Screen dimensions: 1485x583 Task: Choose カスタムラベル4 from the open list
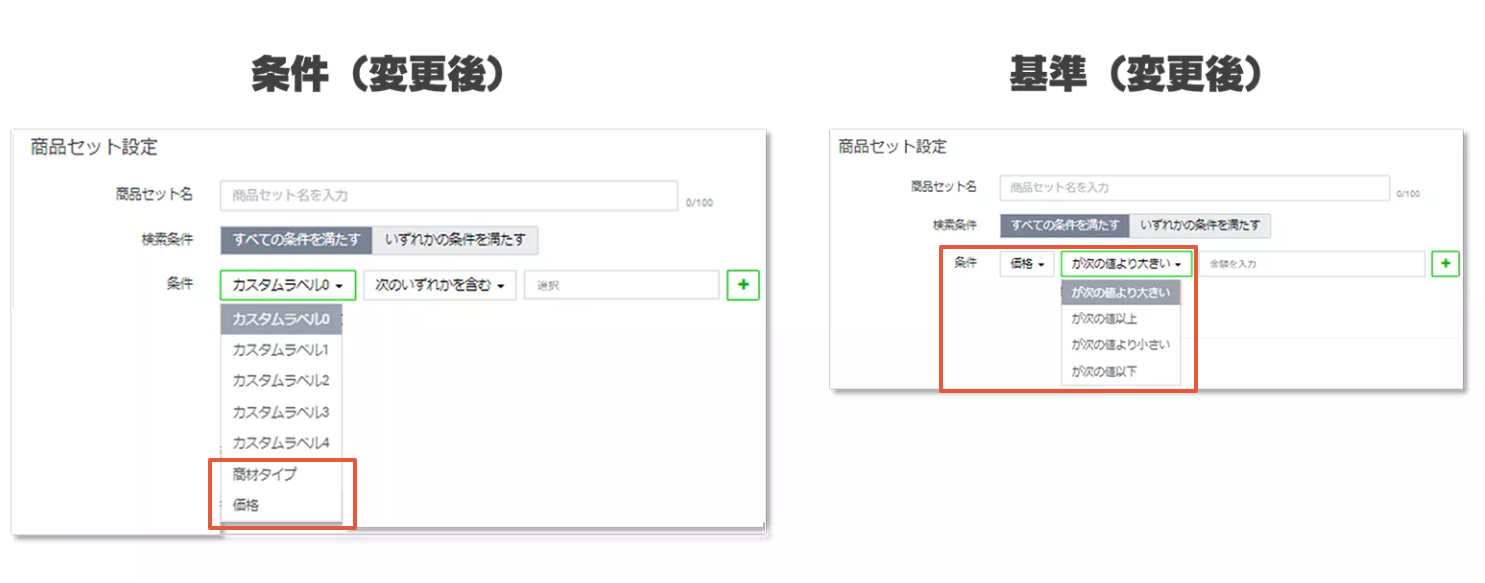tap(280, 443)
